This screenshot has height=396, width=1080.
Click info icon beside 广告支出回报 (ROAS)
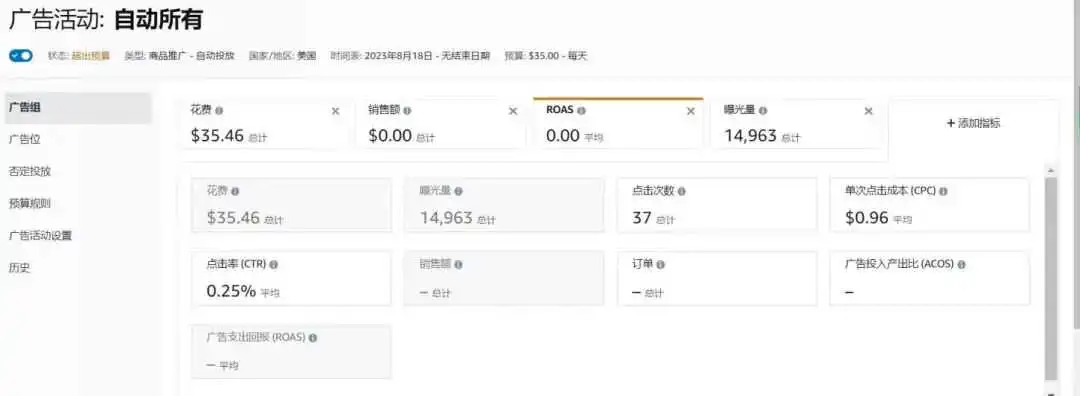313,338
